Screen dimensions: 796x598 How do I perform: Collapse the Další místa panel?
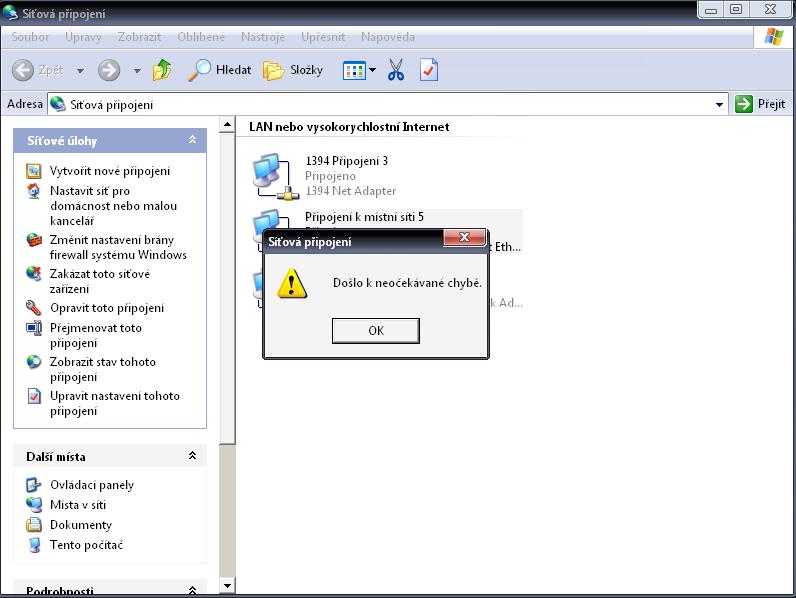[x=192, y=456]
